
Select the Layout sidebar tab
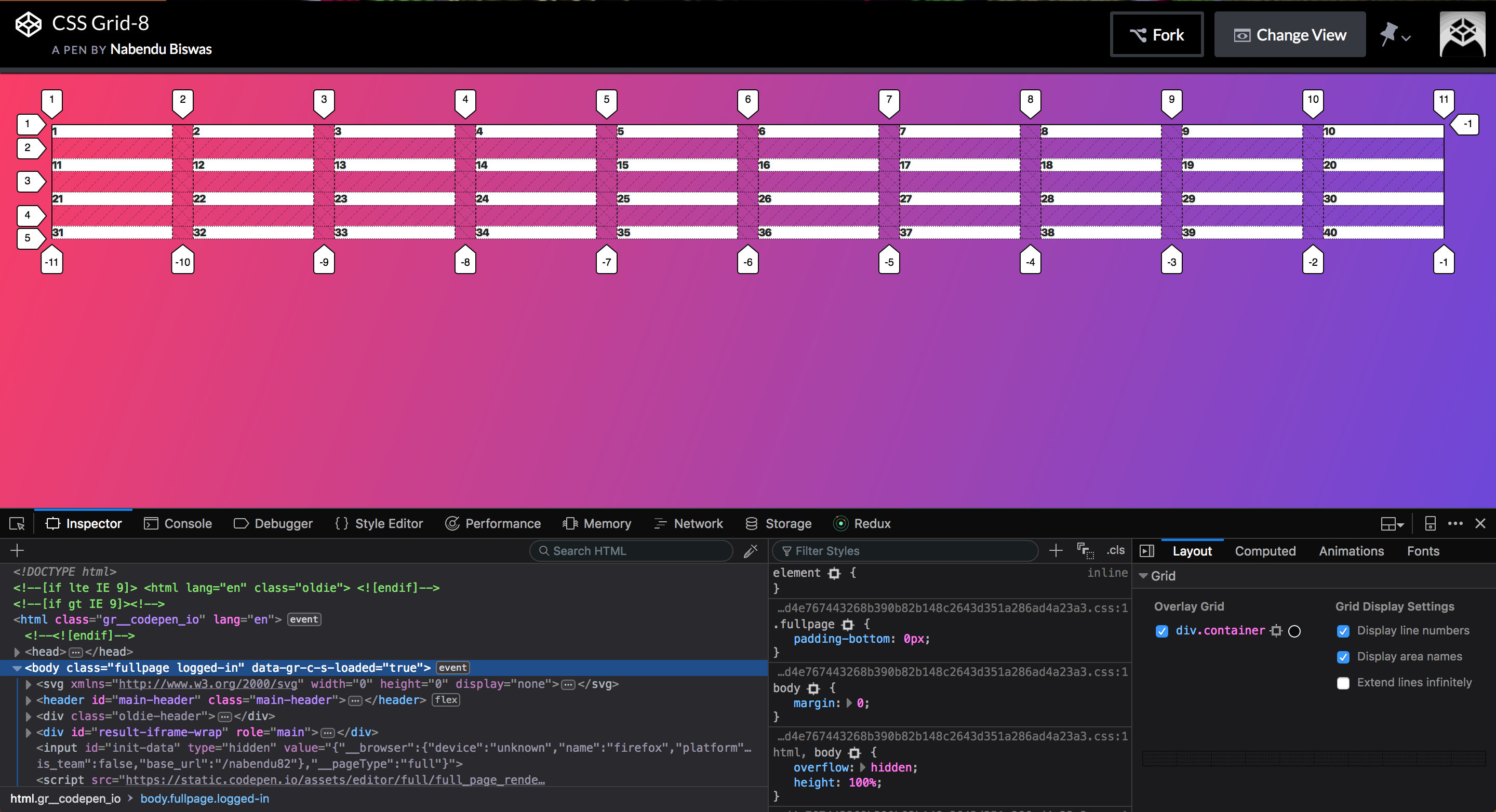pyautogui.click(x=1192, y=551)
